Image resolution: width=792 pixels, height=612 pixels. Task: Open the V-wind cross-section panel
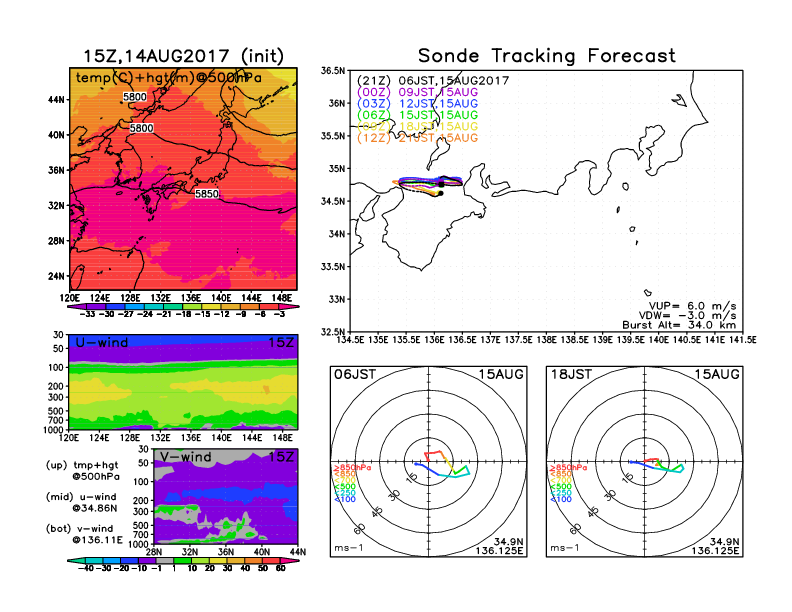(225, 497)
